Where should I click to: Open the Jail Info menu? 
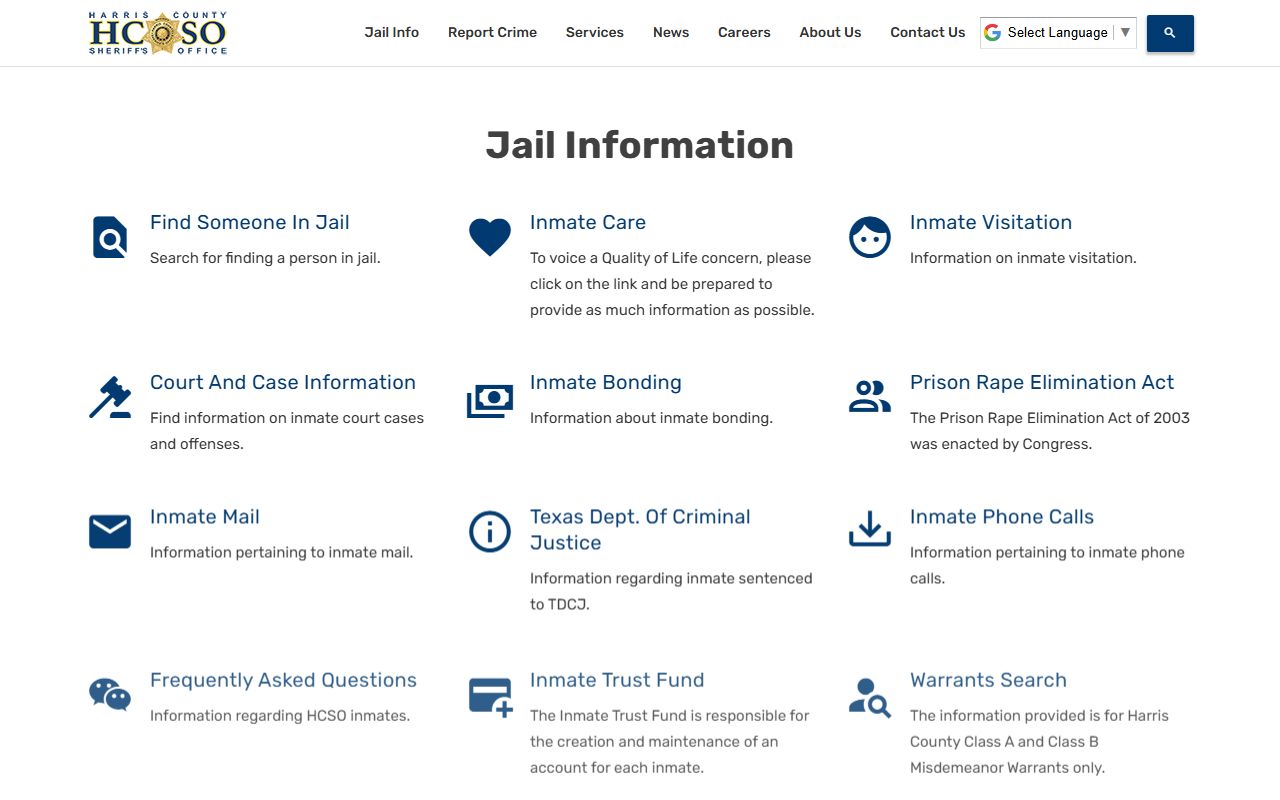[x=392, y=32]
